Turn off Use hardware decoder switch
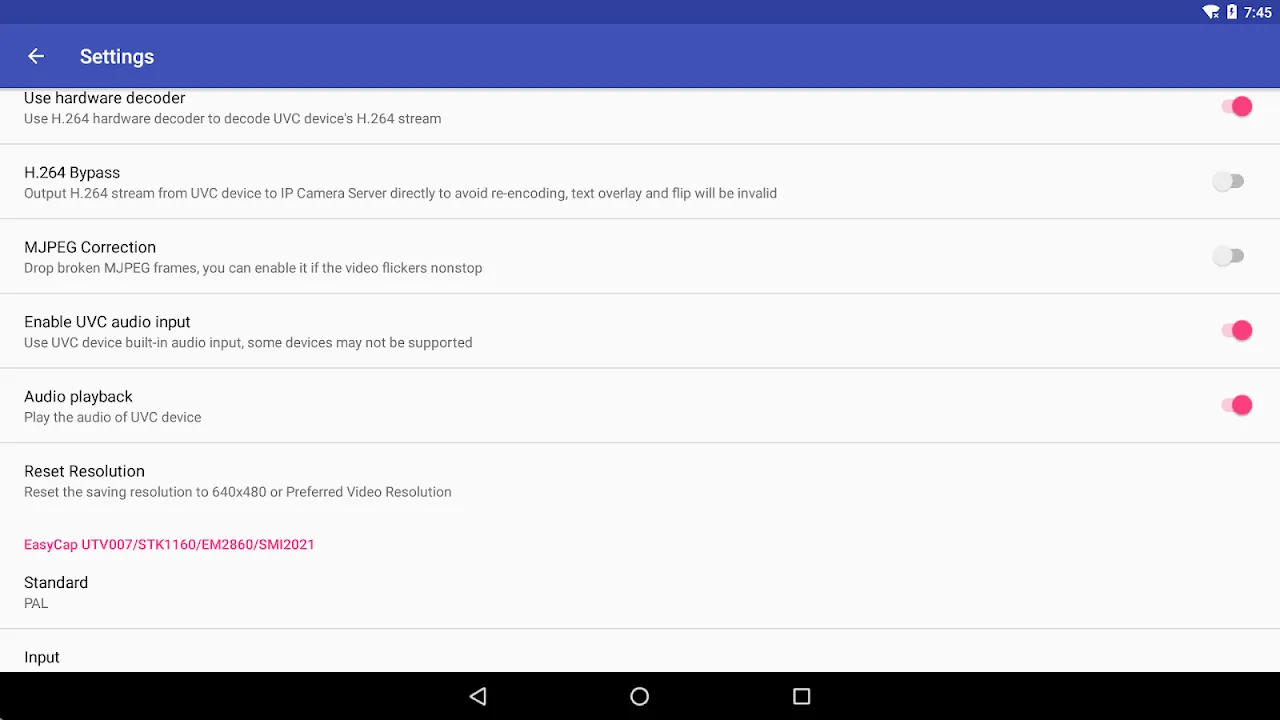1280x720 pixels. point(1237,107)
